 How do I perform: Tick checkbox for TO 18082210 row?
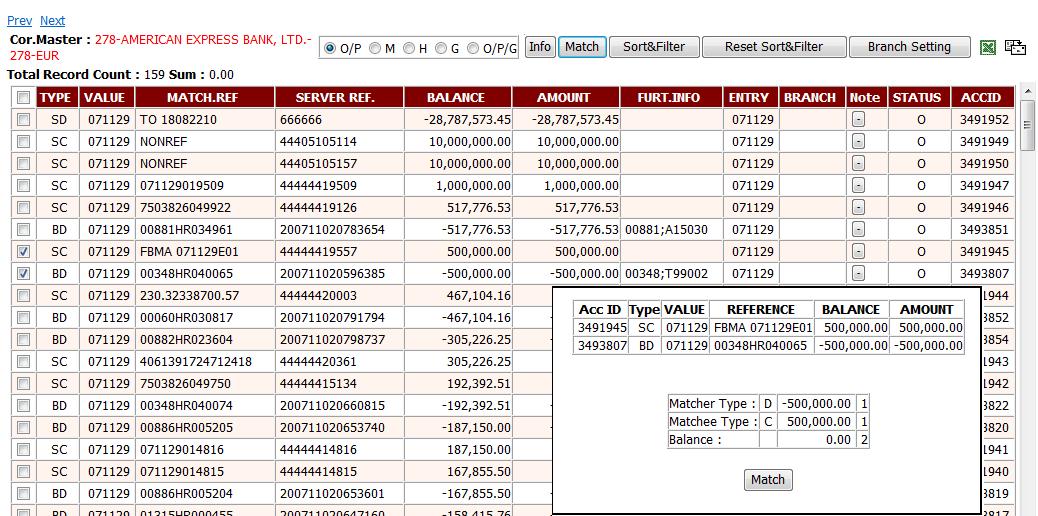pos(23,120)
